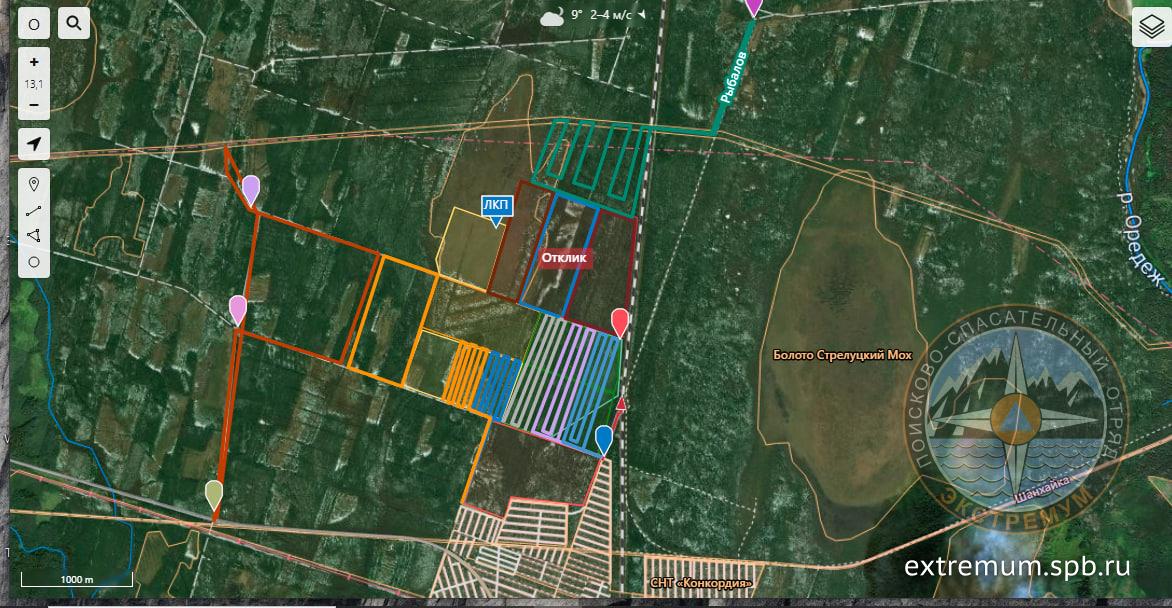Open the map layers switcher
Image resolution: width=1172 pixels, height=608 pixels.
click(1152, 27)
